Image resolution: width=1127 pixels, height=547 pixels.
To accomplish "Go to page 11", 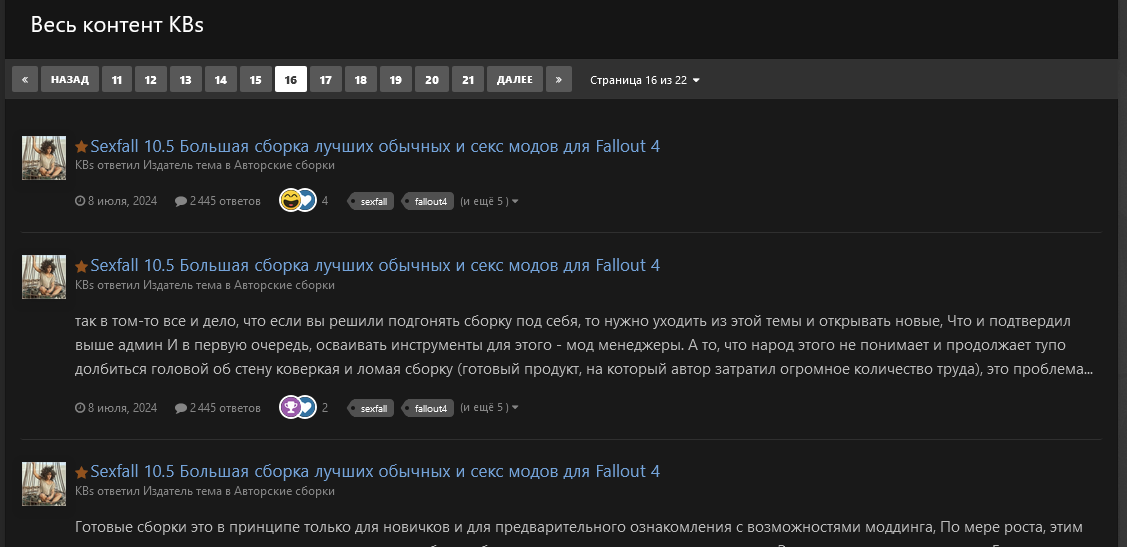I will pyautogui.click(x=117, y=79).
